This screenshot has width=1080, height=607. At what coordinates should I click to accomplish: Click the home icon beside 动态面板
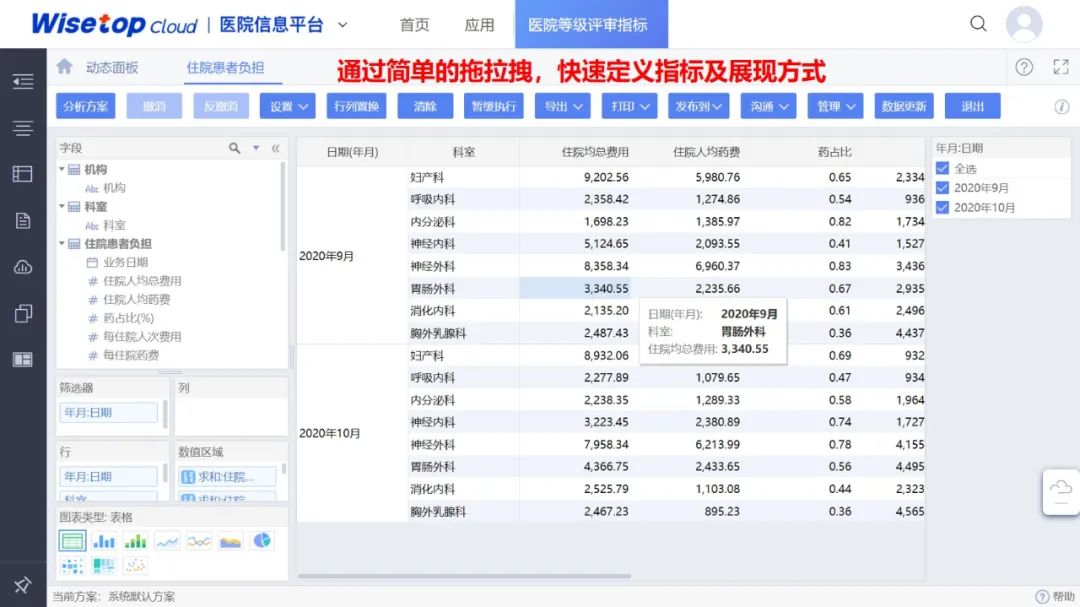click(65, 66)
